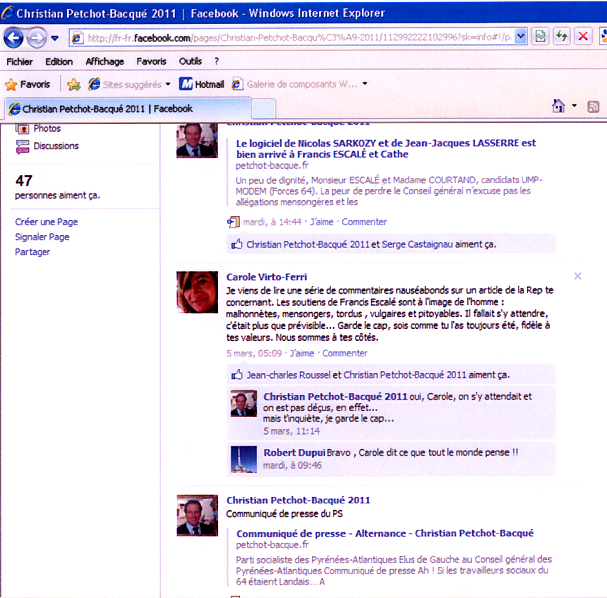Click Robert Dupui's tower avatar thumbnail
Viewport: 607px width, 598px height.
tap(243, 459)
